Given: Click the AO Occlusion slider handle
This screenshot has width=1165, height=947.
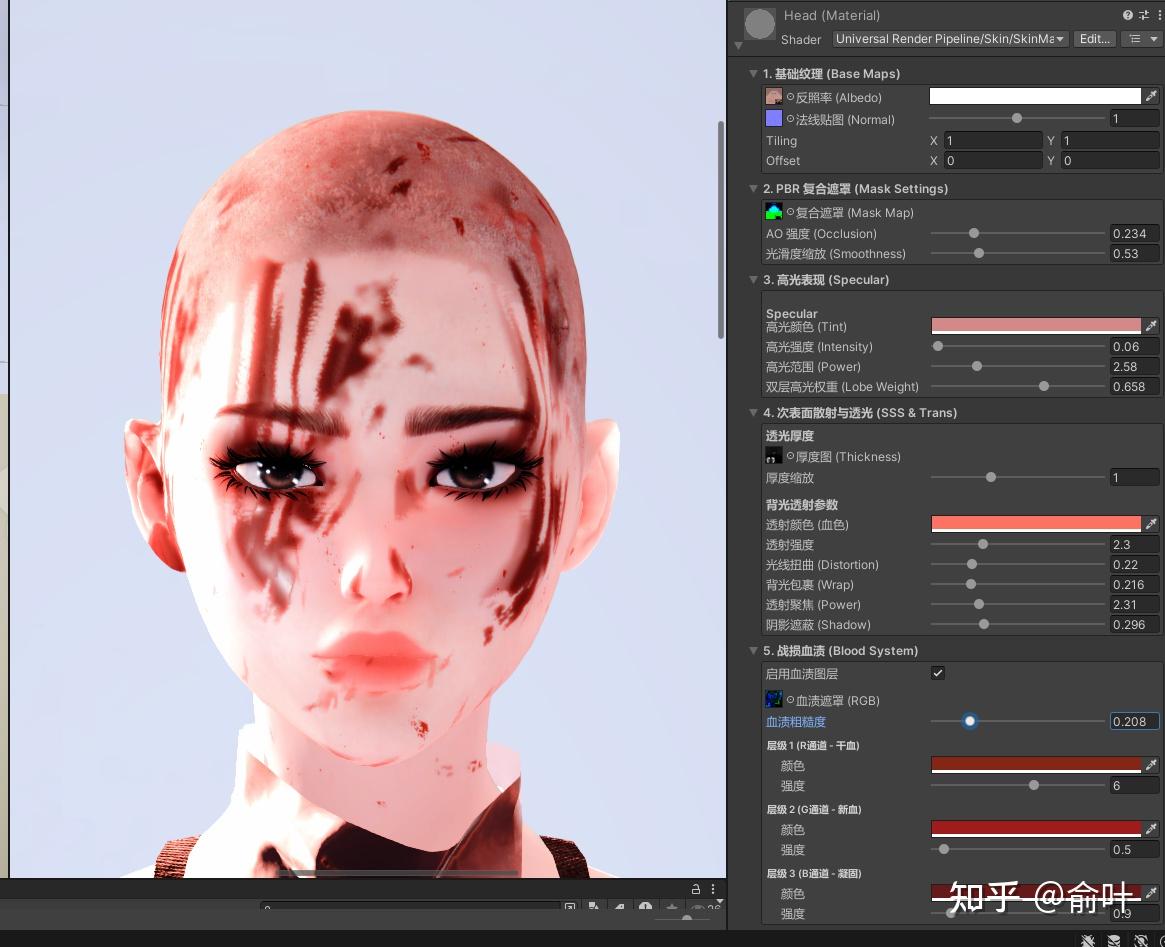Looking at the screenshot, I should click(x=974, y=233).
